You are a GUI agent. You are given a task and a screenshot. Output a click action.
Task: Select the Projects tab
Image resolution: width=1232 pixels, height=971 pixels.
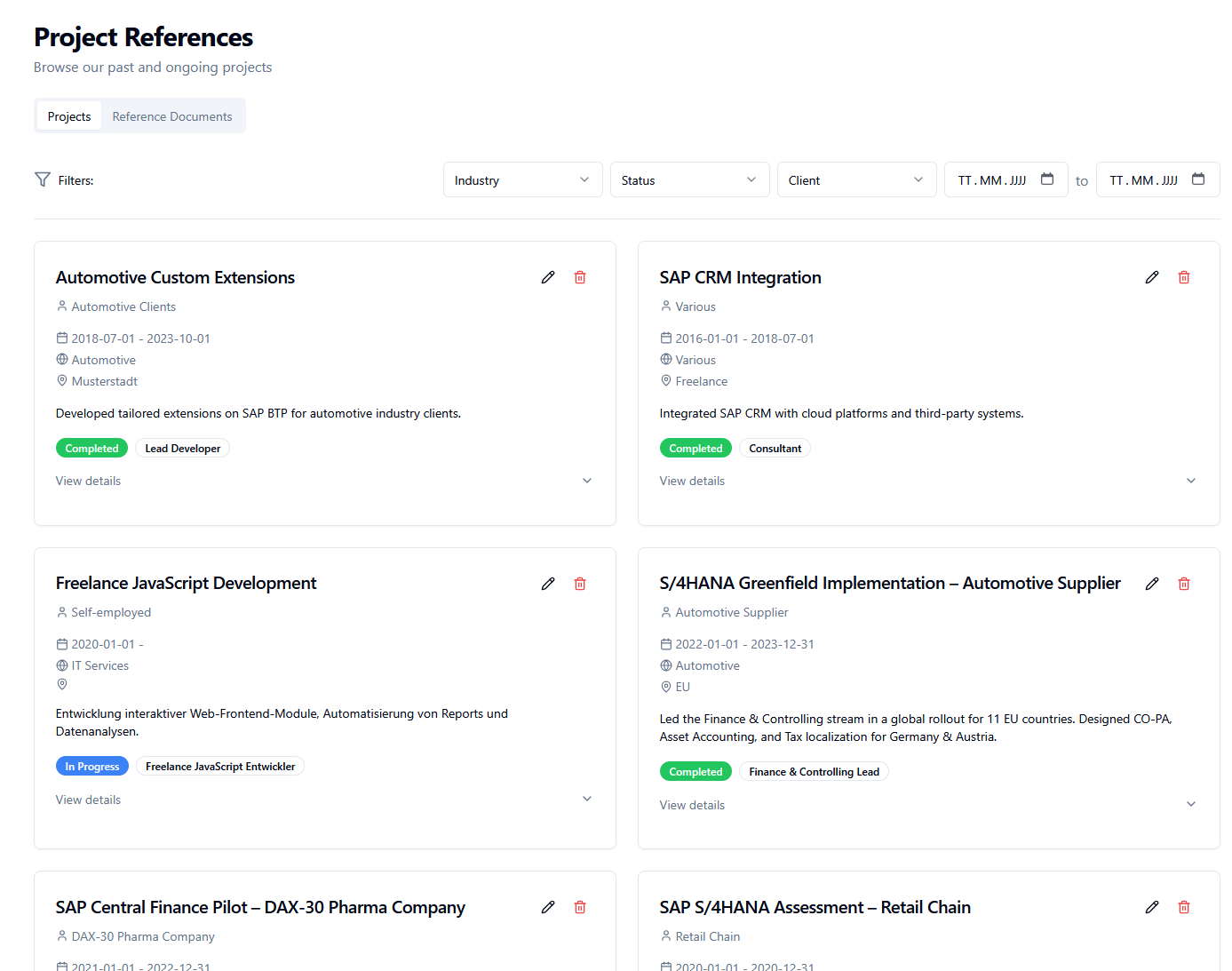[x=69, y=116]
